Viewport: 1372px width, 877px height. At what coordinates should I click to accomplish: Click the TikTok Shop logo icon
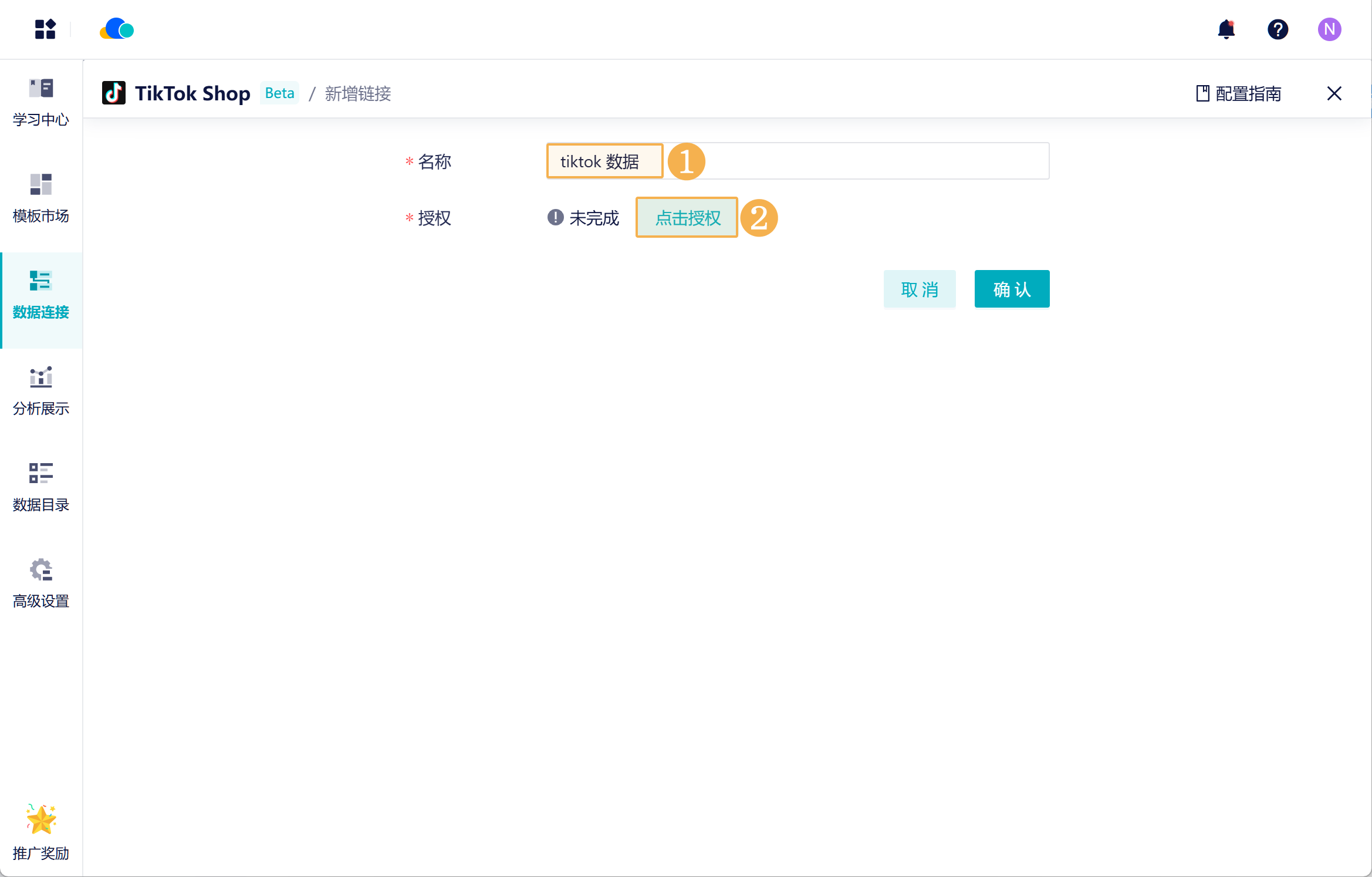pyautogui.click(x=114, y=93)
